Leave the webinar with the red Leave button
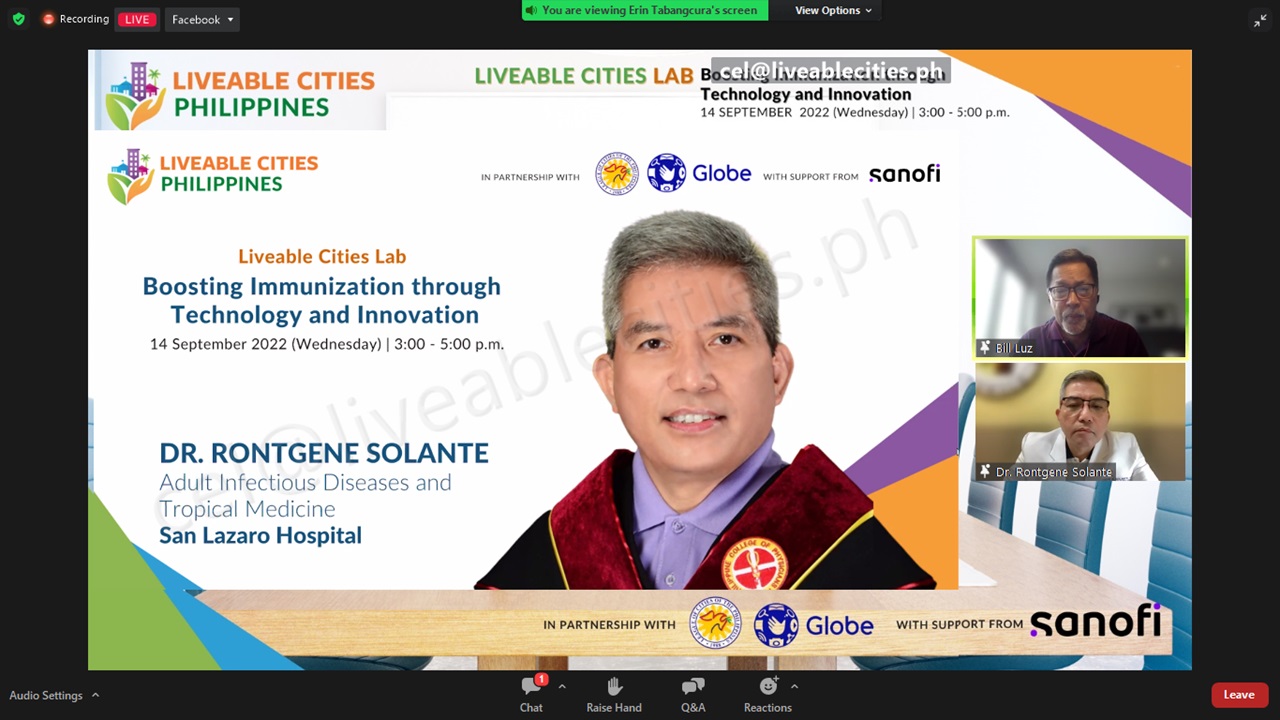The width and height of the screenshot is (1280, 720). tap(1238, 695)
